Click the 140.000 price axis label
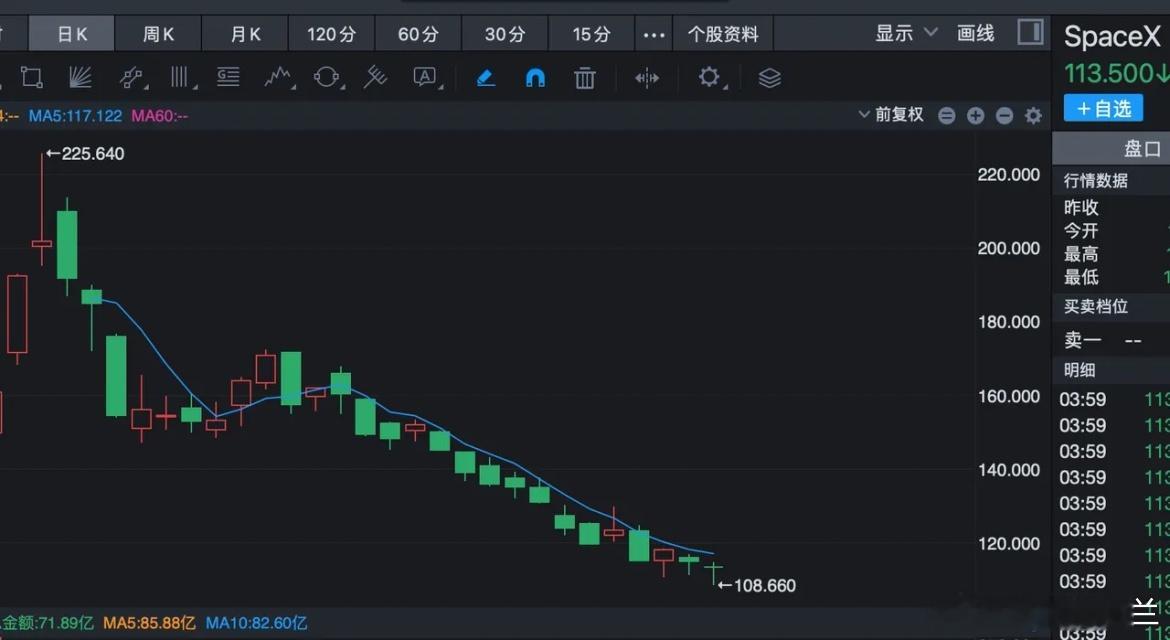The height and width of the screenshot is (640, 1170). point(1008,470)
